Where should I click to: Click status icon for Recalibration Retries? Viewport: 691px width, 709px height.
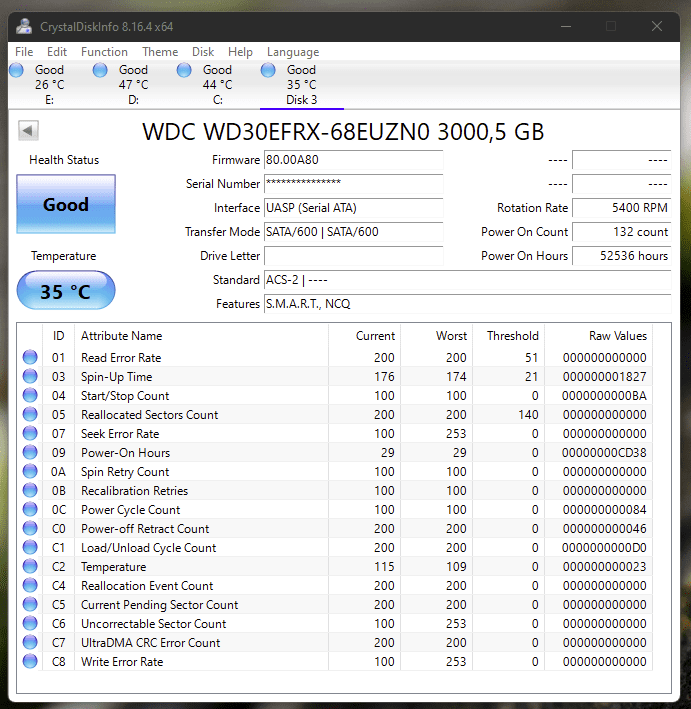coord(30,490)
